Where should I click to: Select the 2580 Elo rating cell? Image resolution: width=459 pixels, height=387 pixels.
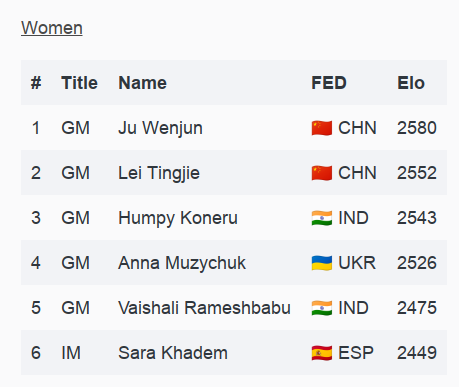pyautogui.click(x=417, y=128)
